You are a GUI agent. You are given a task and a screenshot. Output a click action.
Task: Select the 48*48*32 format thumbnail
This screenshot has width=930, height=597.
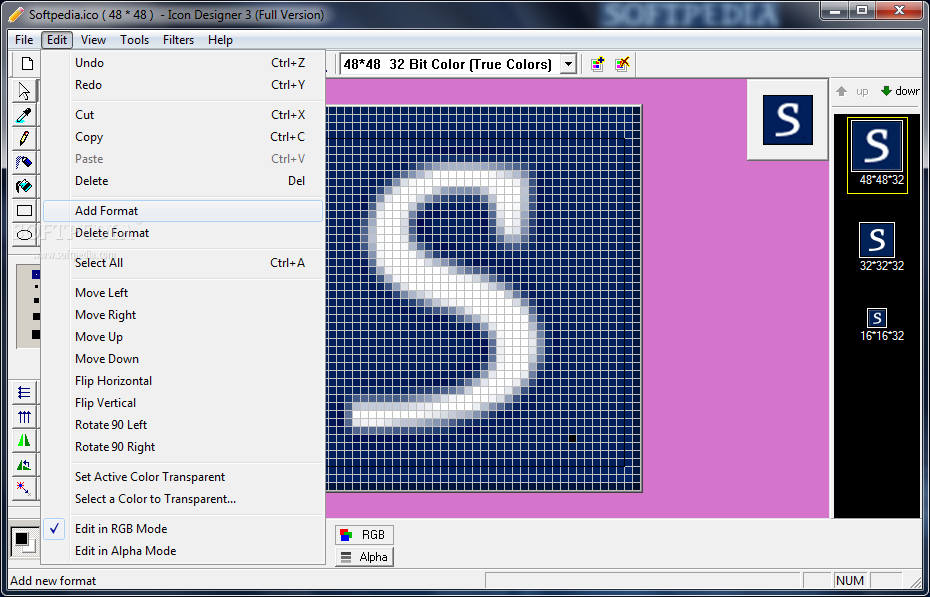(877, 155)
